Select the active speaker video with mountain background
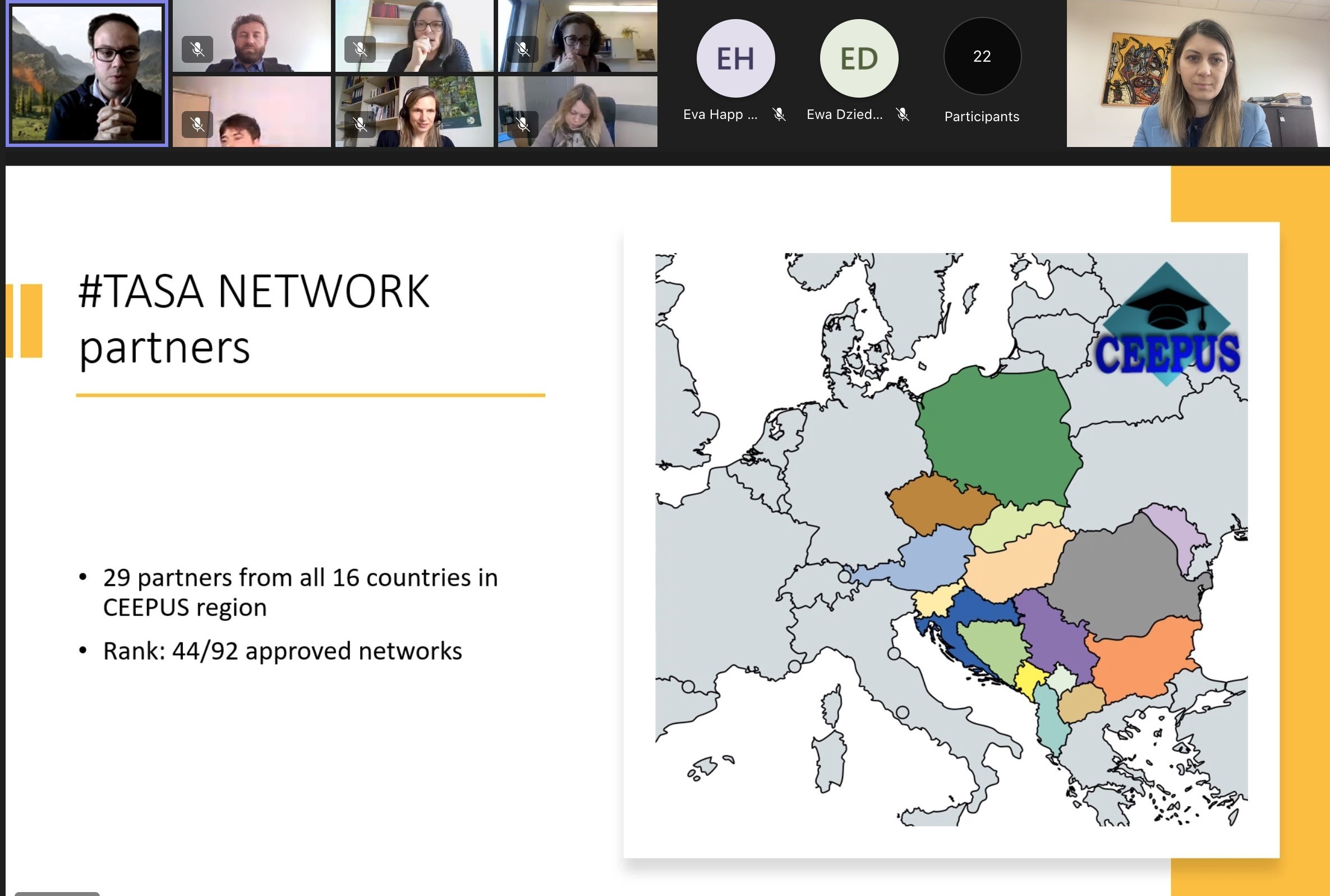 point(87,73)
